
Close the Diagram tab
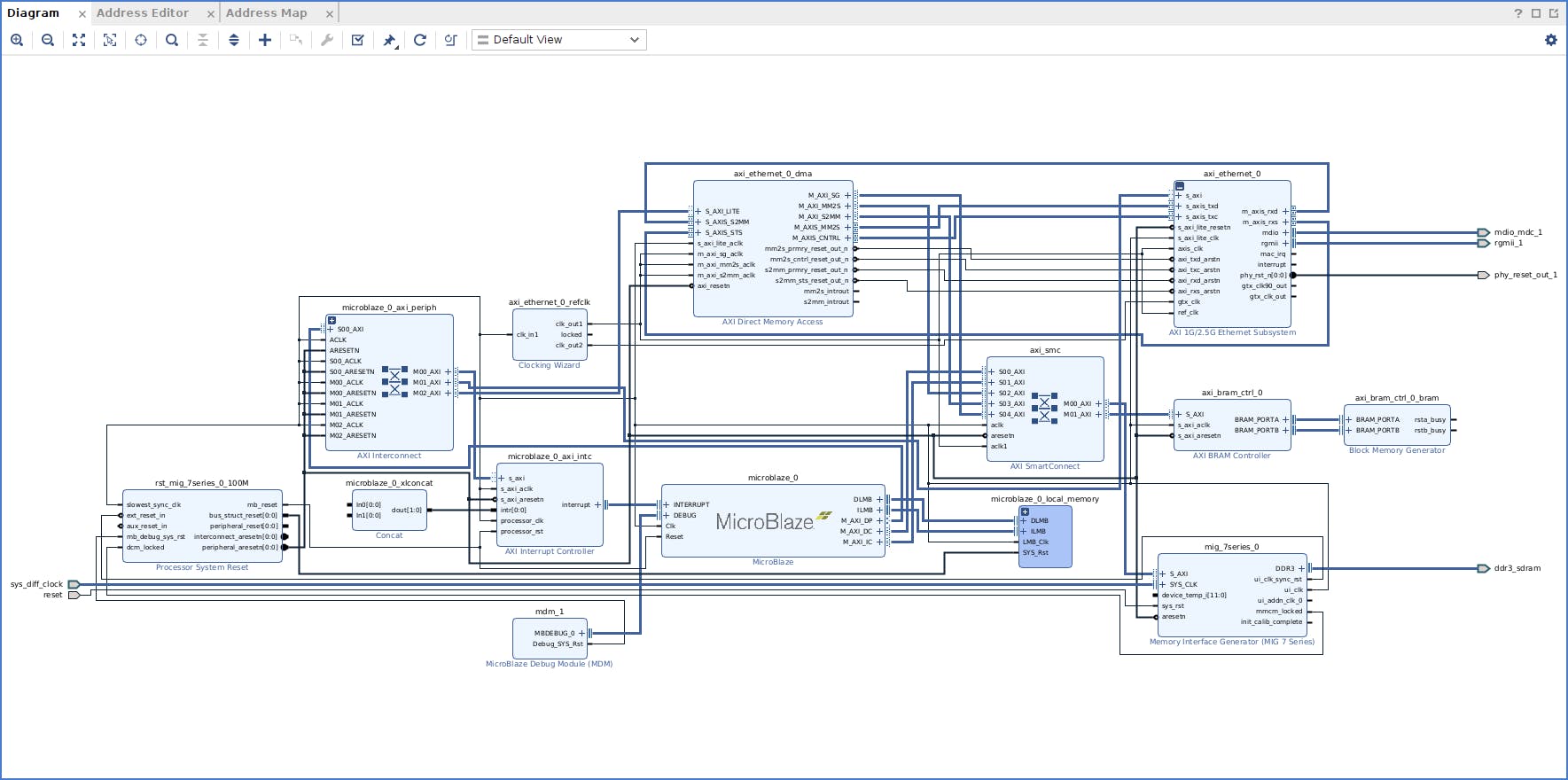[x=82, y=14]
